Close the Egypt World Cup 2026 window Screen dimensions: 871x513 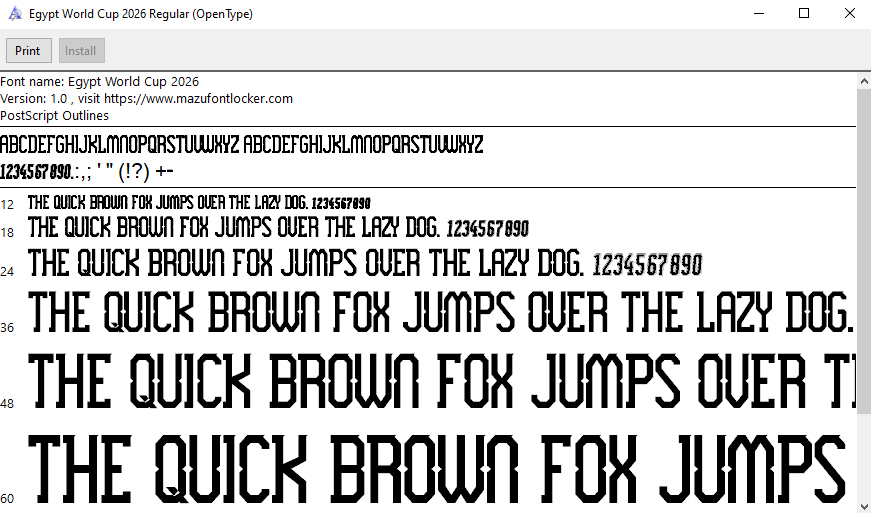coord(849,14)
